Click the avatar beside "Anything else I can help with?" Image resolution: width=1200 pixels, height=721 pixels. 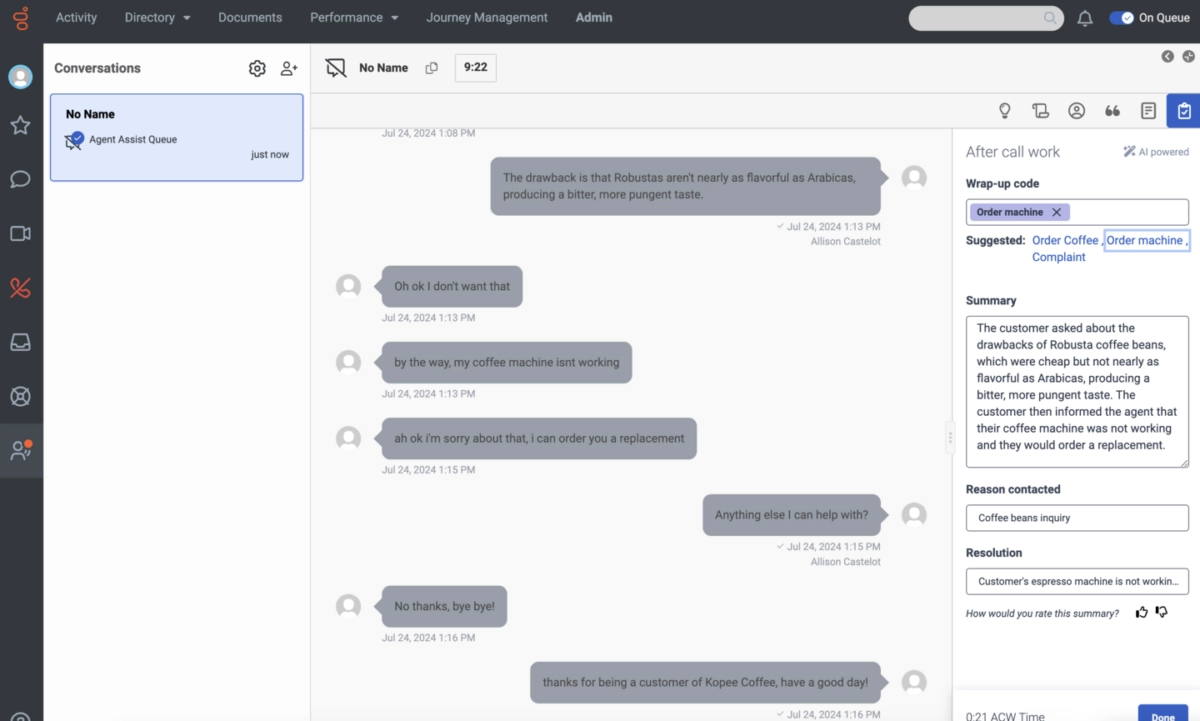pos(914,515)
